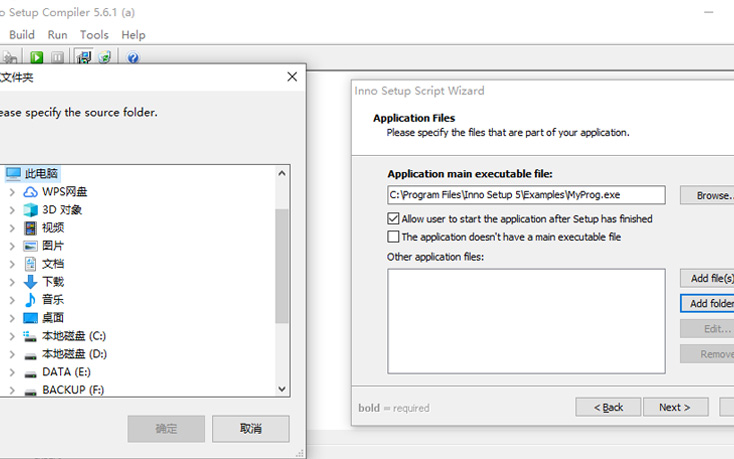Select the 下载 download arrow icon
734x459 pixels.
[30, 282]
